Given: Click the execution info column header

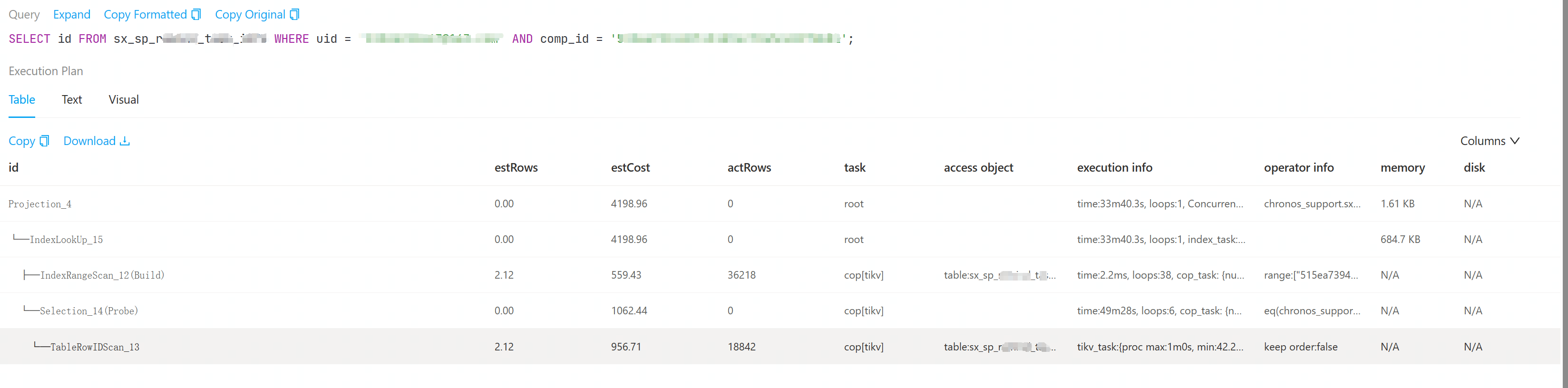Looking at the screenshot, I should (x=1114, y=168).
